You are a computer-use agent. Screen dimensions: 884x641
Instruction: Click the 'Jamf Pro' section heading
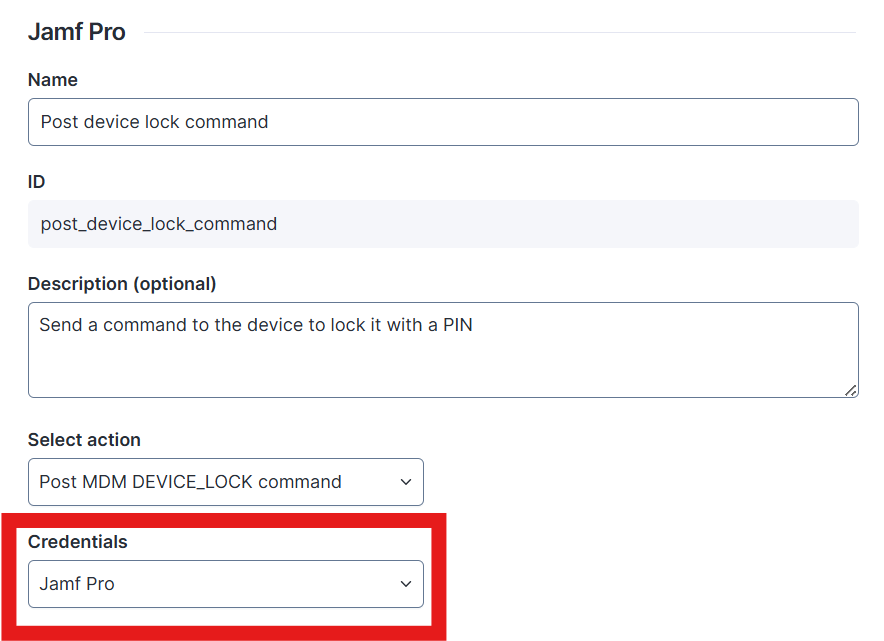point(77,31)
